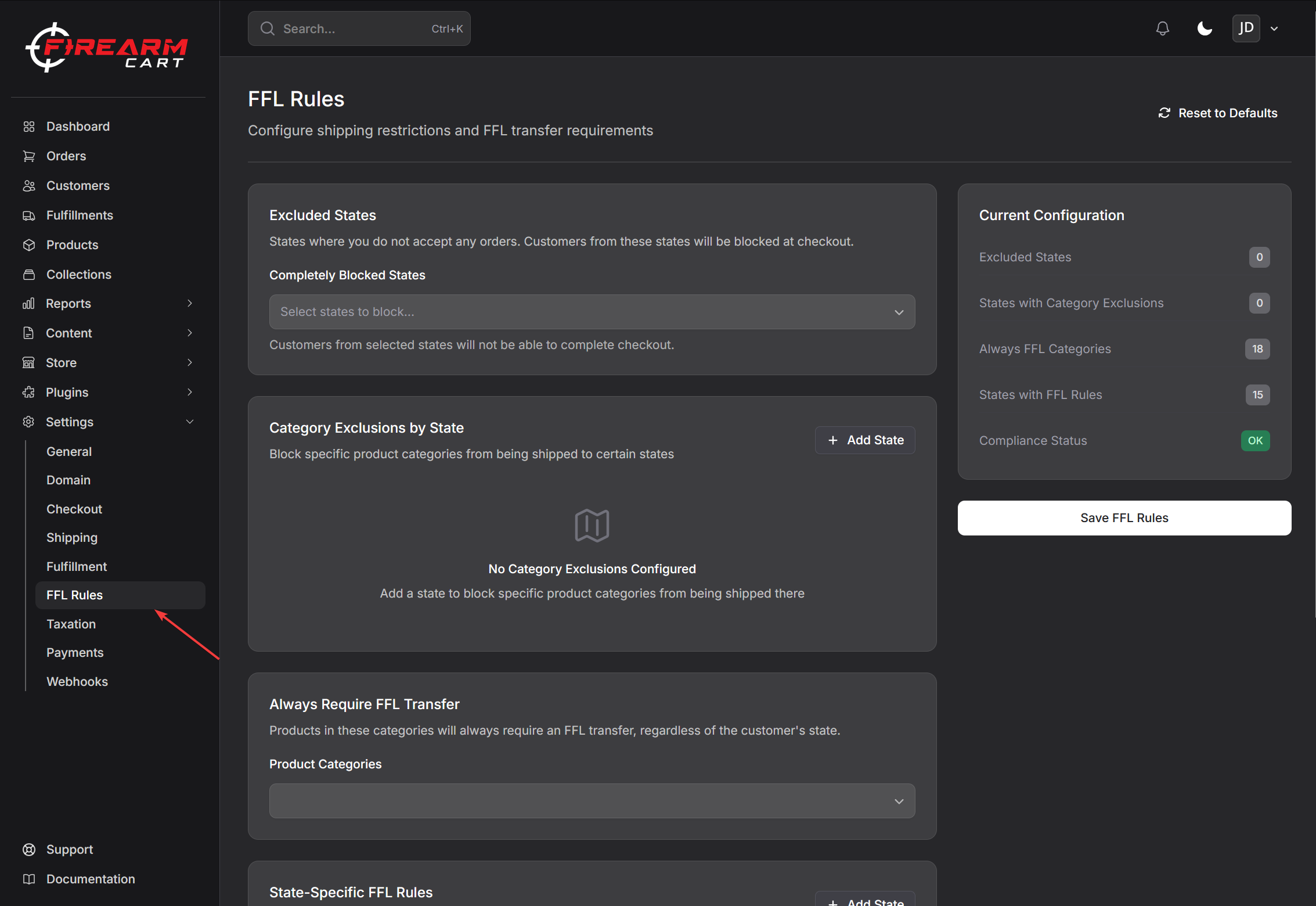This screenshot has width=1316, height=906.
Task: Select FFL Rules in sidebar
Action: (x=120, y=595)
